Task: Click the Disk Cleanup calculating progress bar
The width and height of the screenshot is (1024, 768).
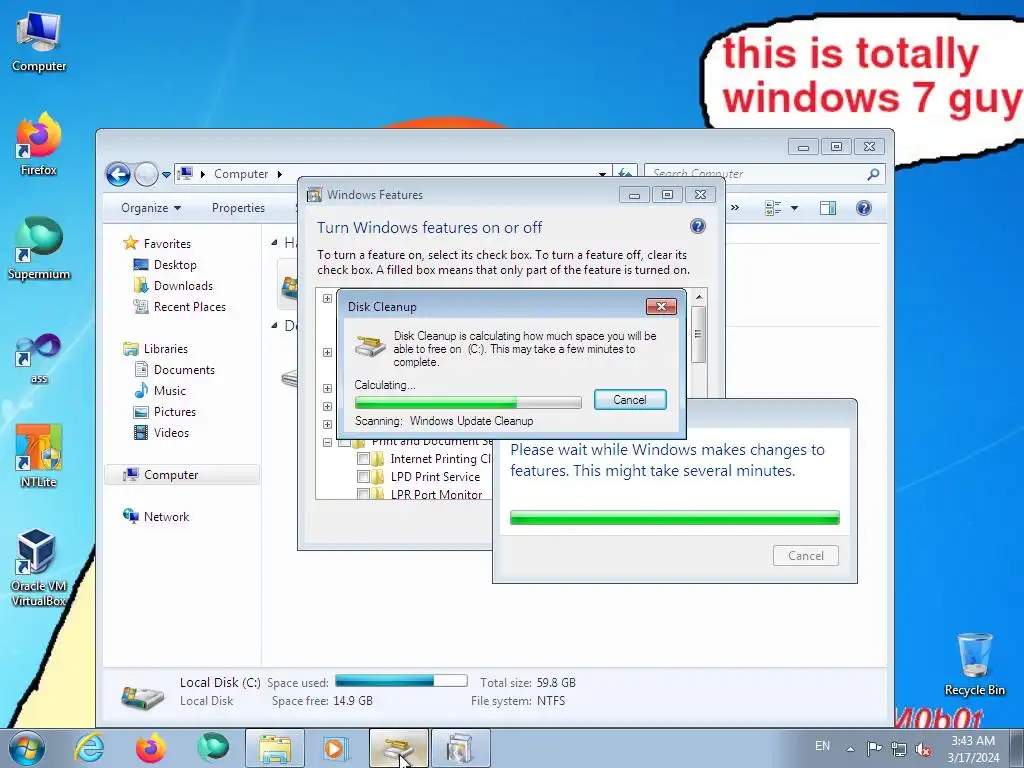Action: pos(468,402)
